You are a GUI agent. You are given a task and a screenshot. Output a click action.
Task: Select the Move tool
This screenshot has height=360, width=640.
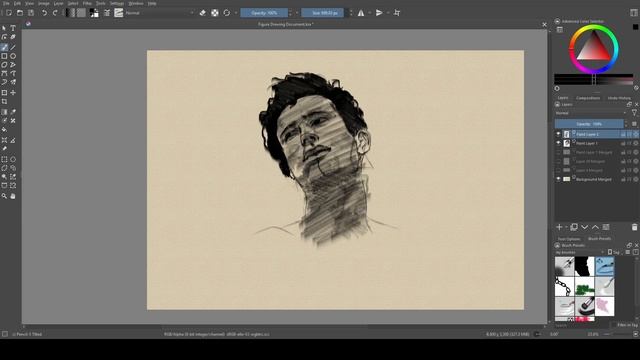pos(13,93)
